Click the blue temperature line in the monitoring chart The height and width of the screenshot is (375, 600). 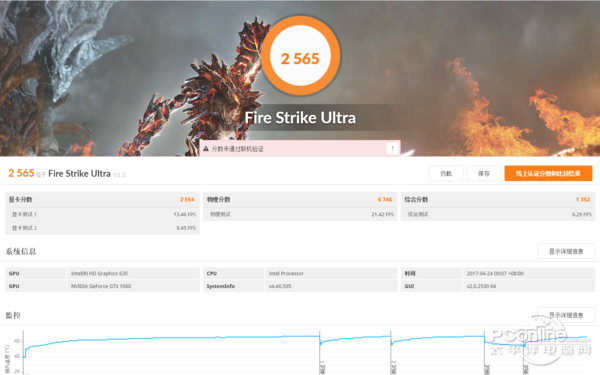[x=172, y=338]
